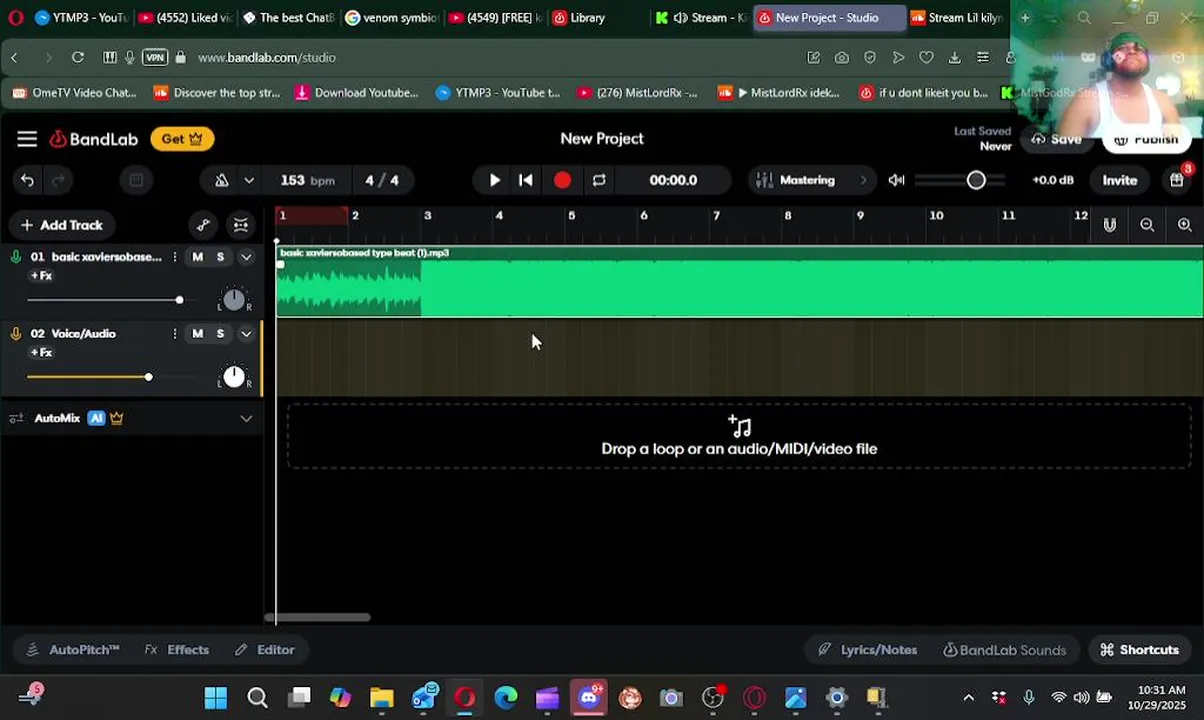Click the AutoMix sliders icon
This screenshot has height=720, width=1204.
16,418
